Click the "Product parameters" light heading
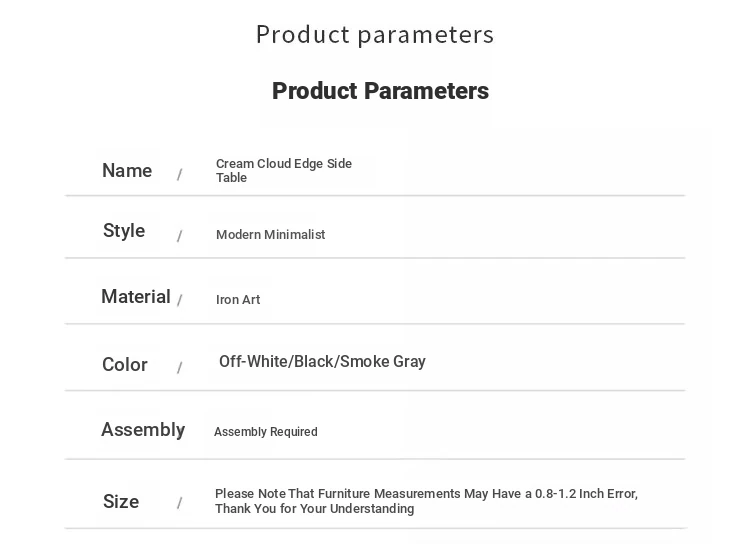The height and width of the screenshot is (544, 750). click(x=375, y=35)
